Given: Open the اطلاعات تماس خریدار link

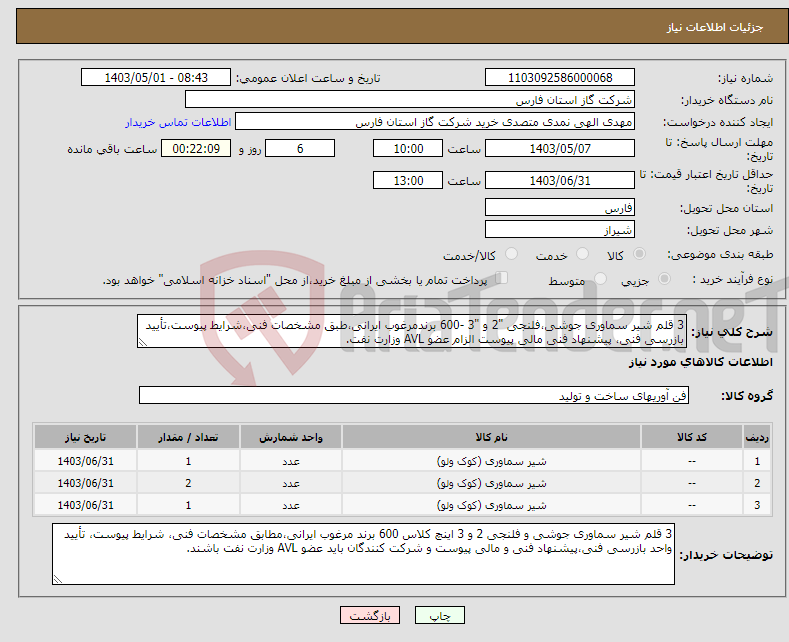Looking at the screenshot, I should click(178, 122).
